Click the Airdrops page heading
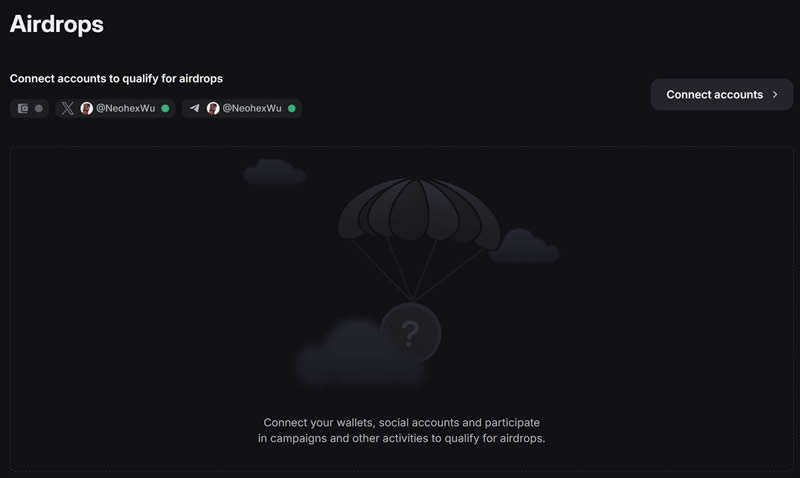800x478 pixels. click(57, 24)
